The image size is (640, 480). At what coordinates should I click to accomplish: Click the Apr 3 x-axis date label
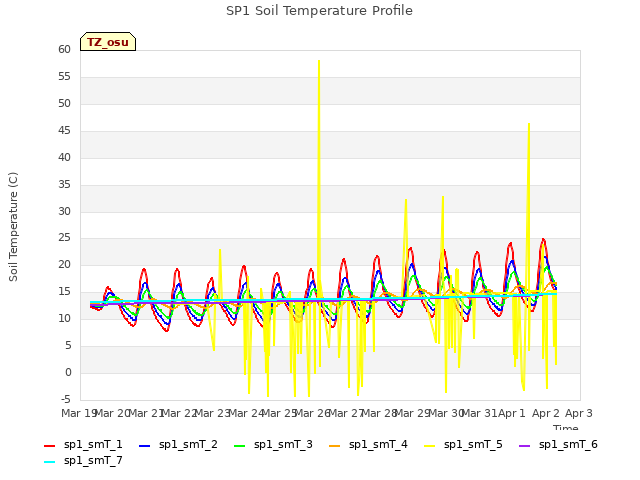point(579,413)
